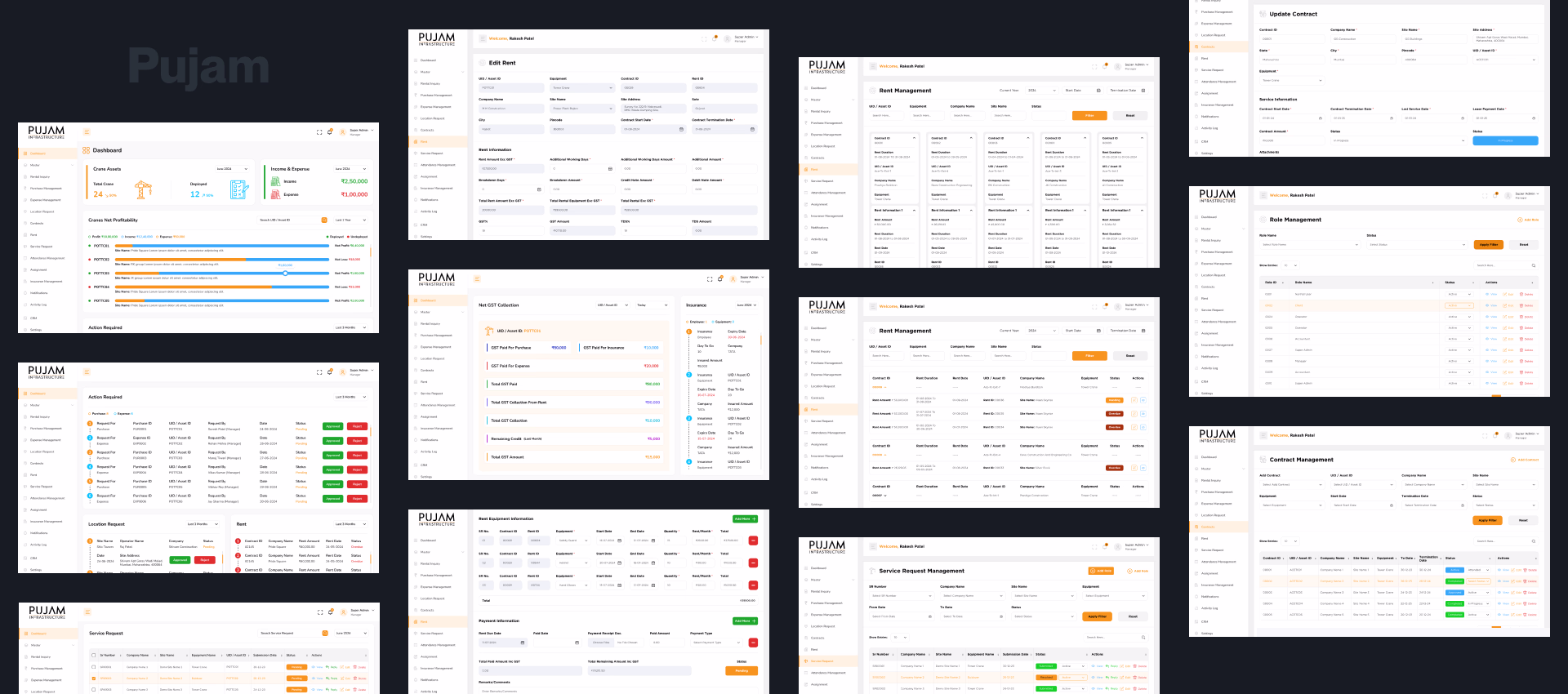1568x694 pixels.
Task: Click Choose File in Payment Information
Action: pos(601,643)
